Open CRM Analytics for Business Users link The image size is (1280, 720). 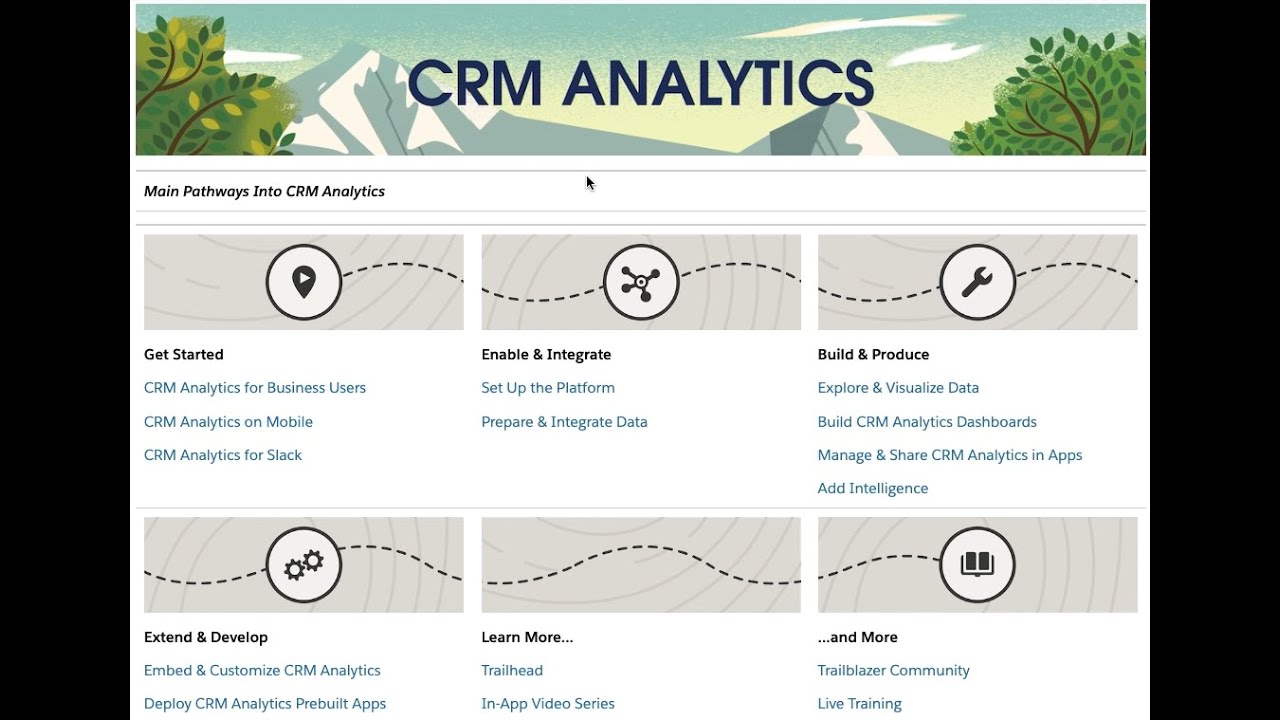pos(255,388)
